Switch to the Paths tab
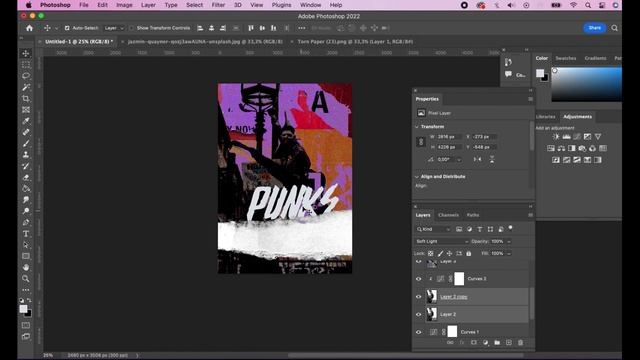640x360 pixels. coord(473,215)
